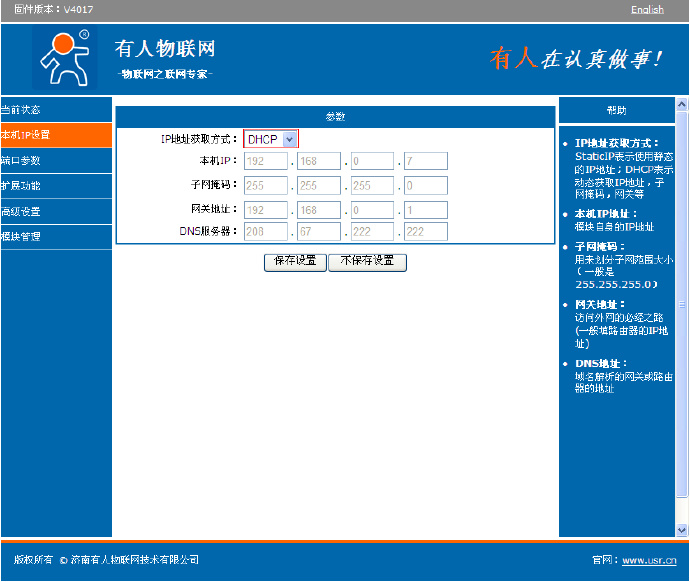Click DNS服务器 third octet field 222
Viewport: 690px width, 582px height.
372,231
